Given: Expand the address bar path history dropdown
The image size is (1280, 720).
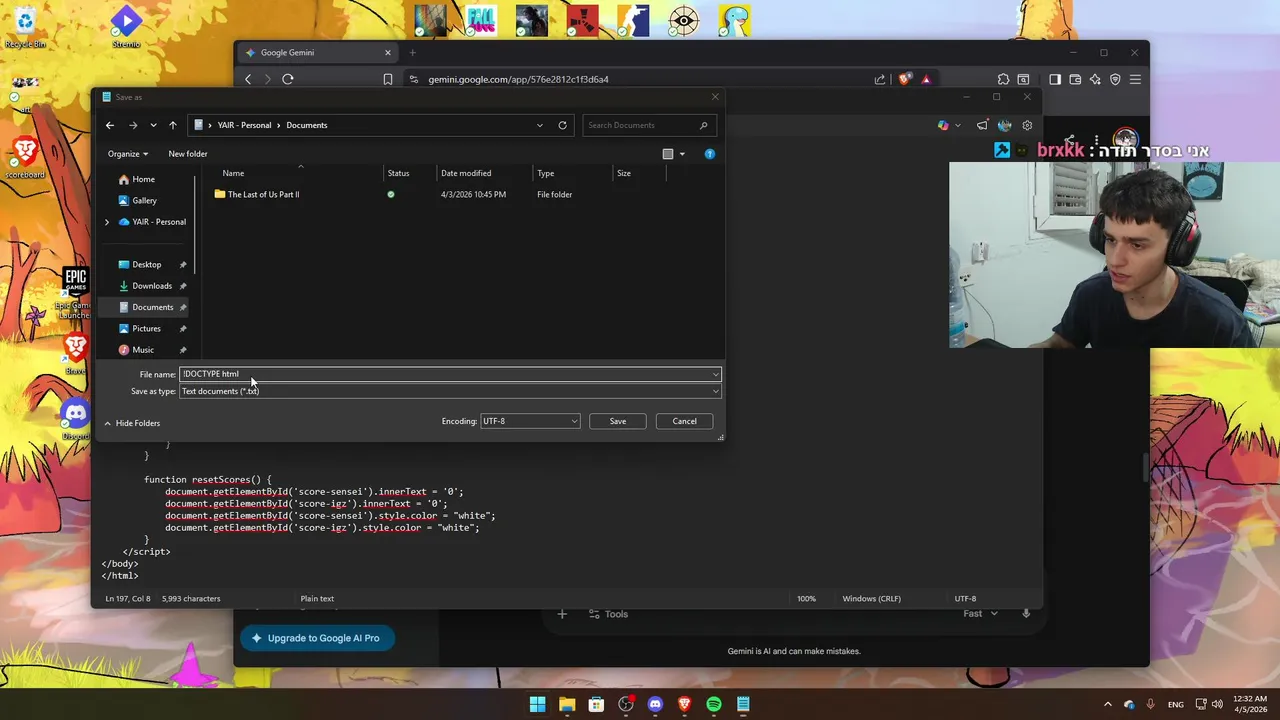Looking at the screenshot, I should pyautogui.click(x=540, y=125).
